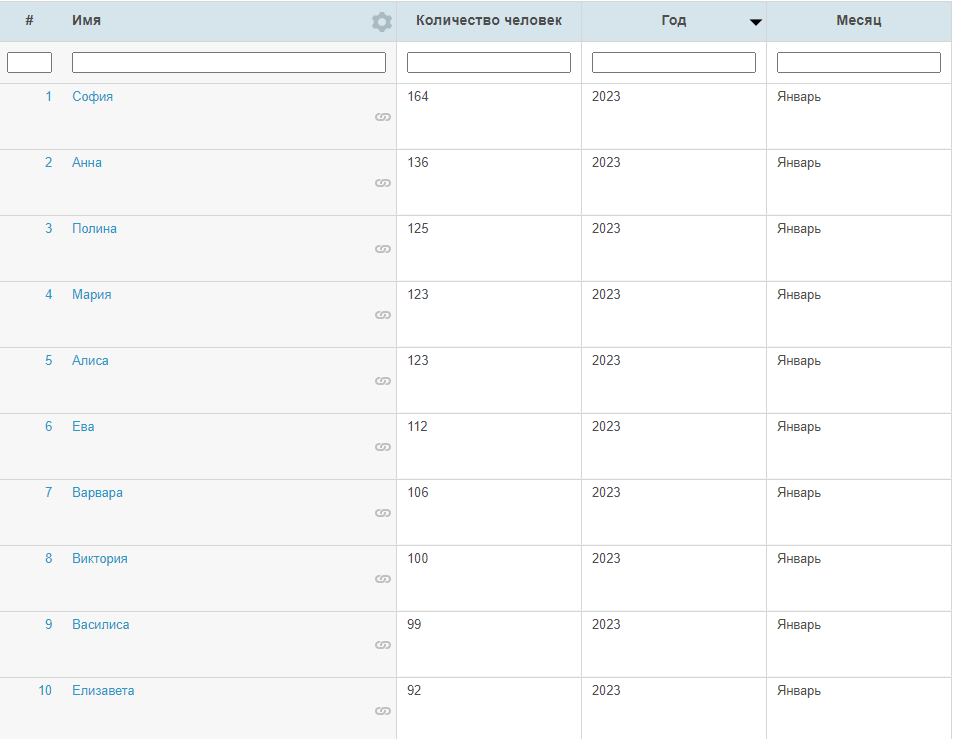
Task: Click the link icon in Полина row
Action: [382, 249]
